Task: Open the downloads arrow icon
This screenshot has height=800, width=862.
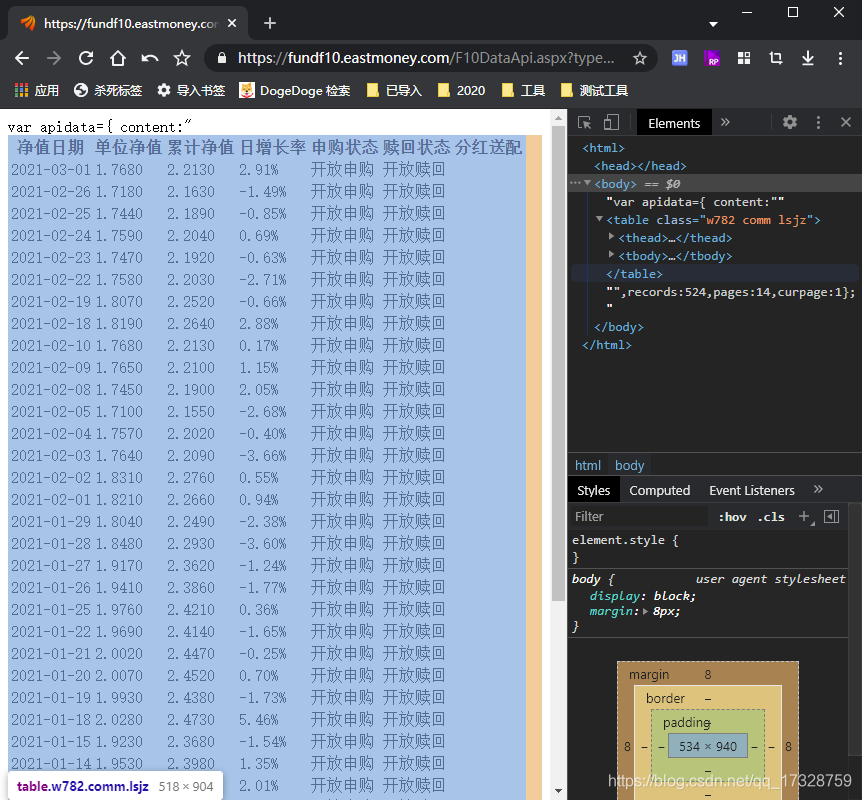Action: [807, 58]
